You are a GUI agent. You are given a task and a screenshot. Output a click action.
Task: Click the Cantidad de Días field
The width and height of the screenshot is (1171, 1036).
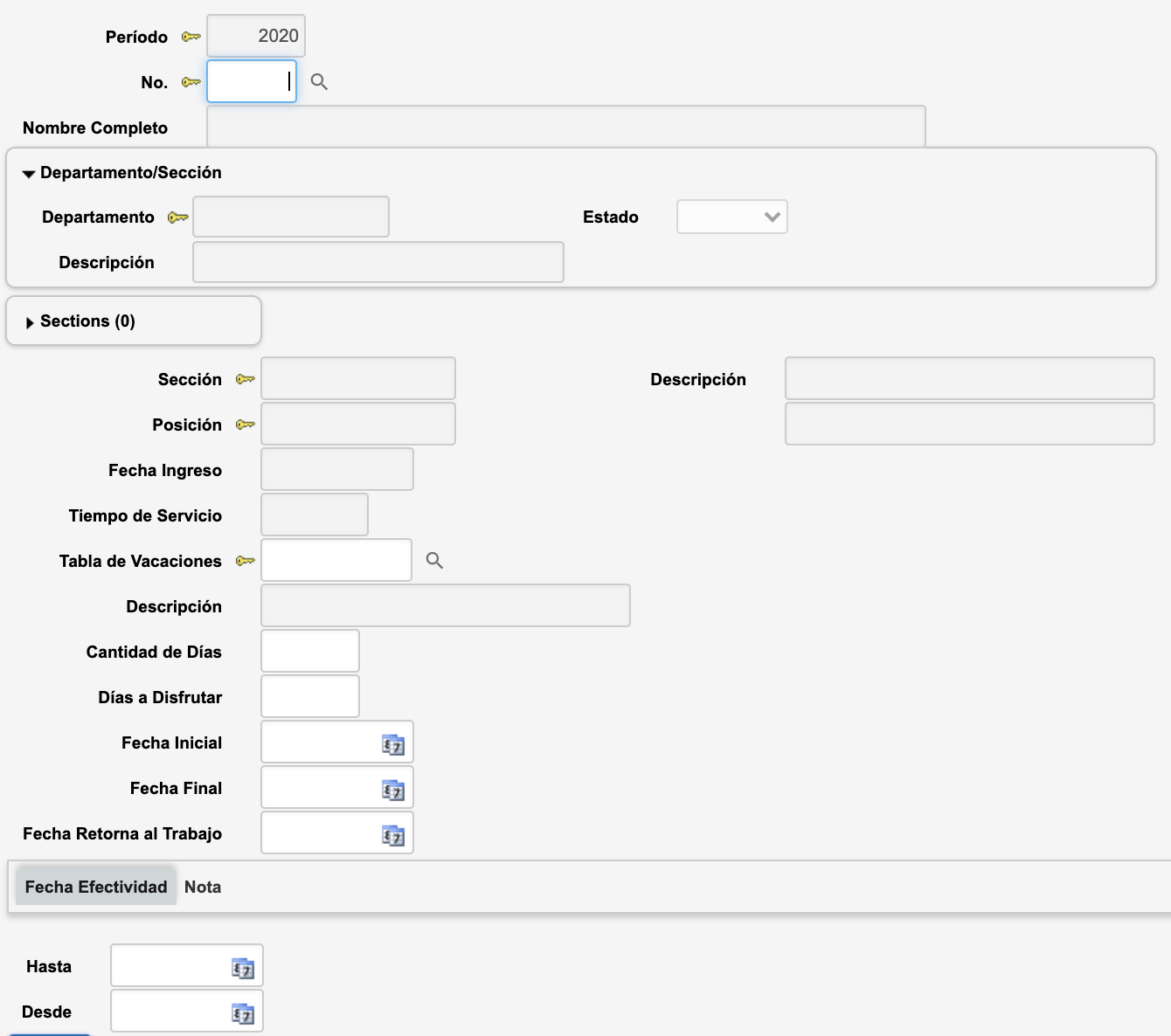(309, 652)
